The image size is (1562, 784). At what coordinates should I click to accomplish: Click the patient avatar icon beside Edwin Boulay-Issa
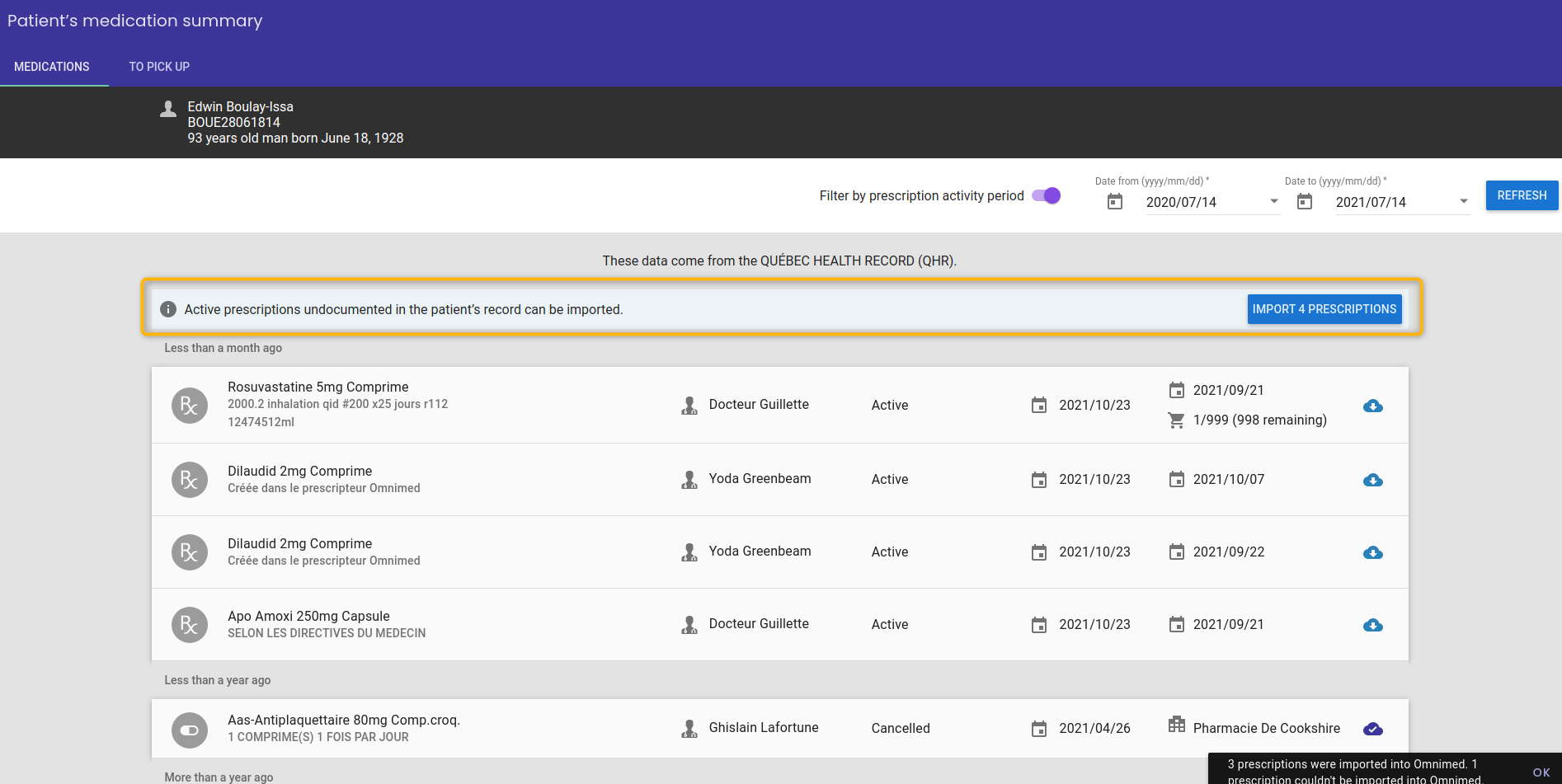point(168,109)
